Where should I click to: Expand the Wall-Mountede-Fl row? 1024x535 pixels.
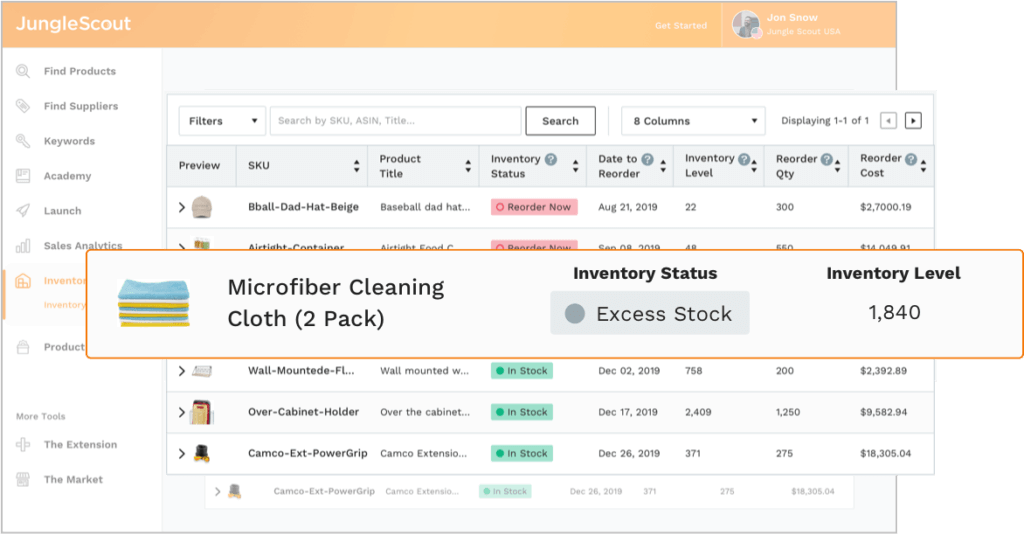click(x=182, y=371)
